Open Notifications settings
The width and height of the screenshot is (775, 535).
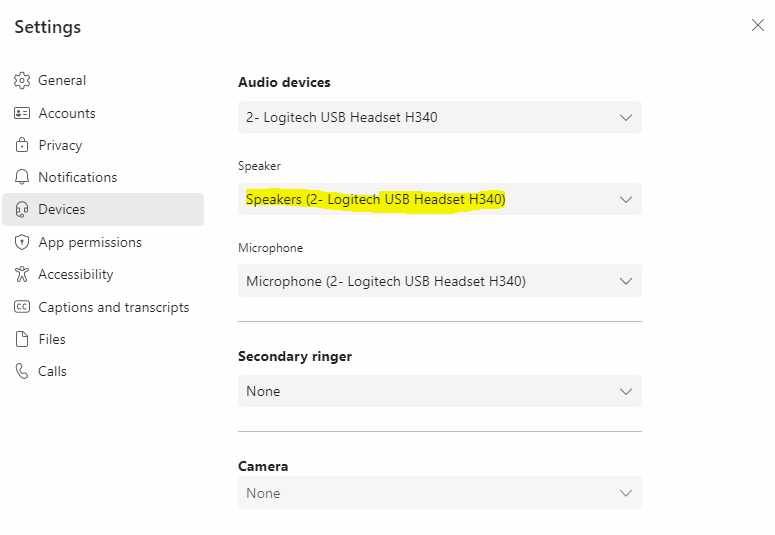click(x=103, y=177)
